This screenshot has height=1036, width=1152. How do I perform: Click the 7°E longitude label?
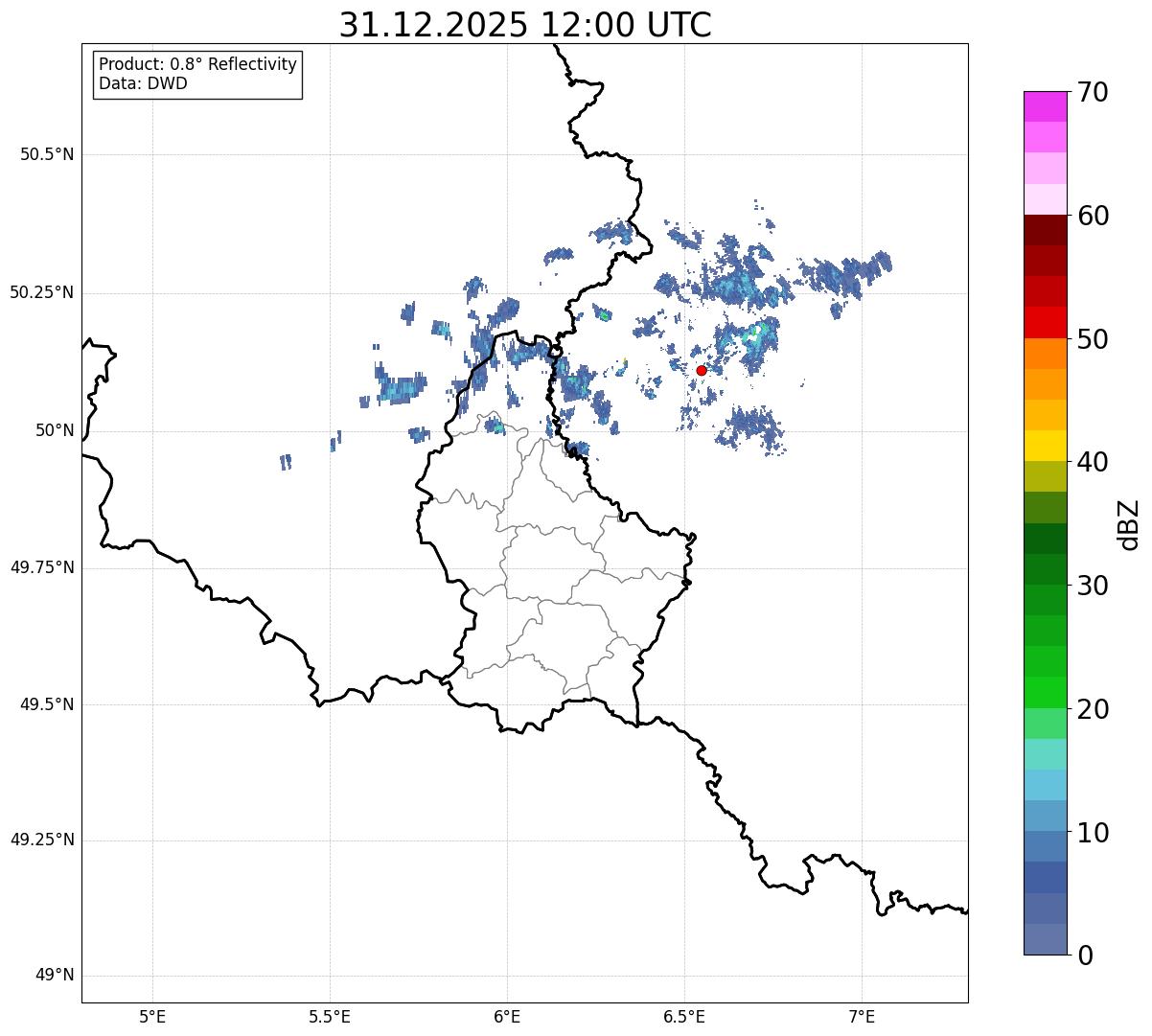[862, 1017]
